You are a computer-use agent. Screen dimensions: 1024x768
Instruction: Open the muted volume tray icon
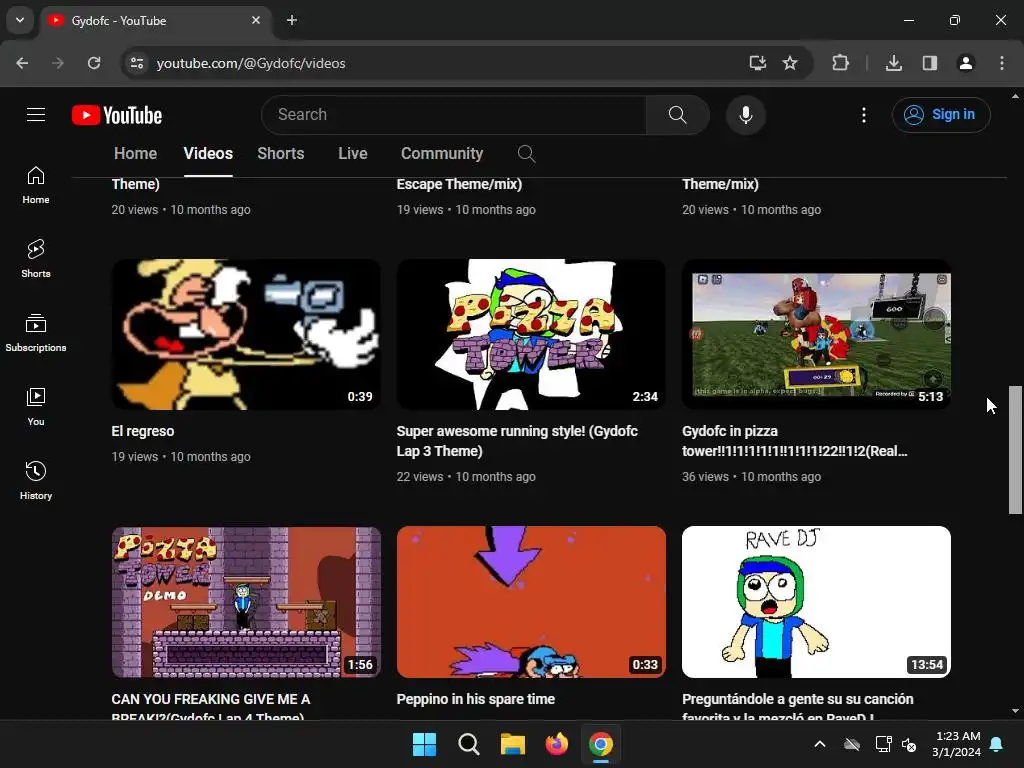coord(909,744)
